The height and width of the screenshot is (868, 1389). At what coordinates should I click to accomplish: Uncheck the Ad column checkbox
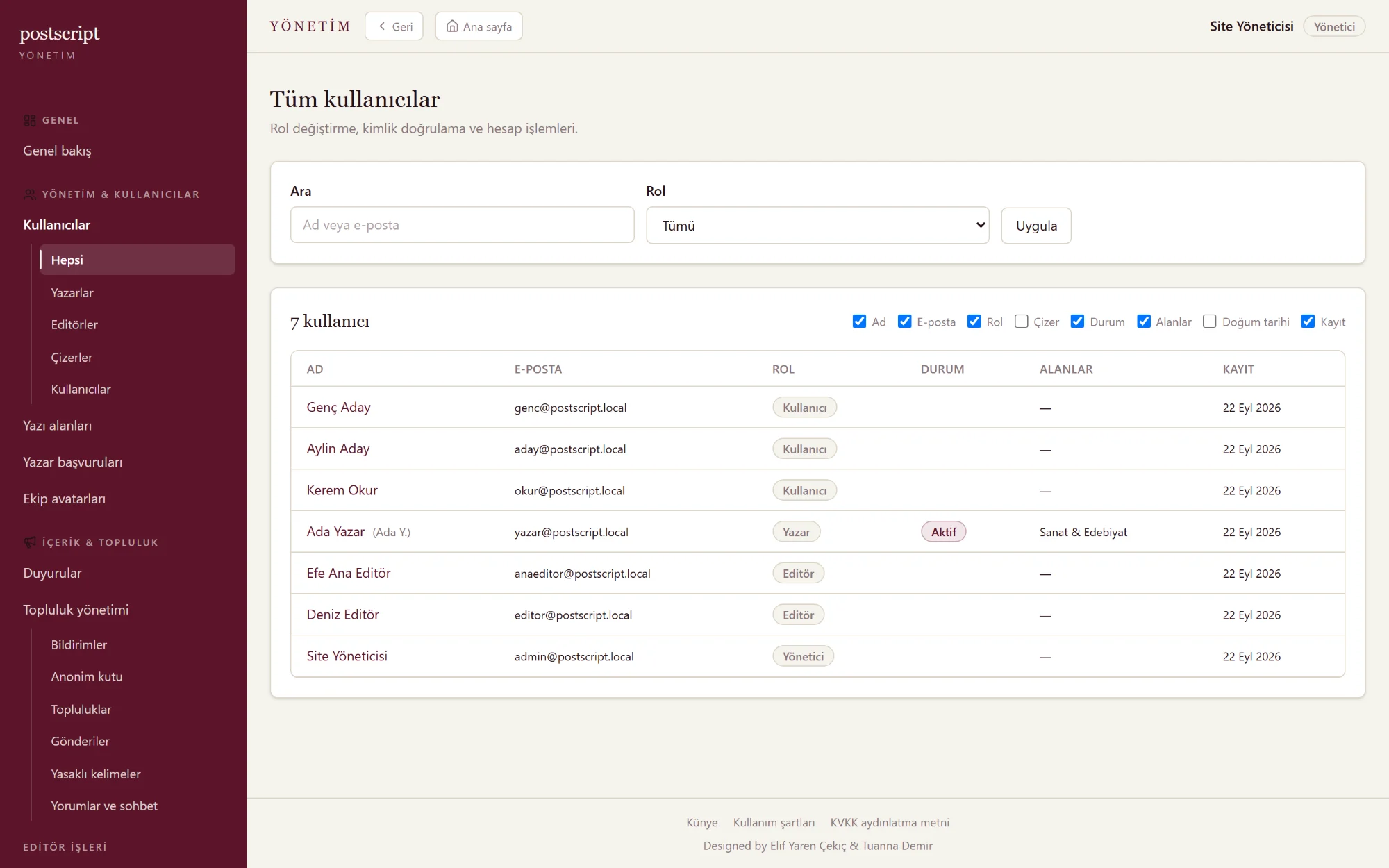859,322
